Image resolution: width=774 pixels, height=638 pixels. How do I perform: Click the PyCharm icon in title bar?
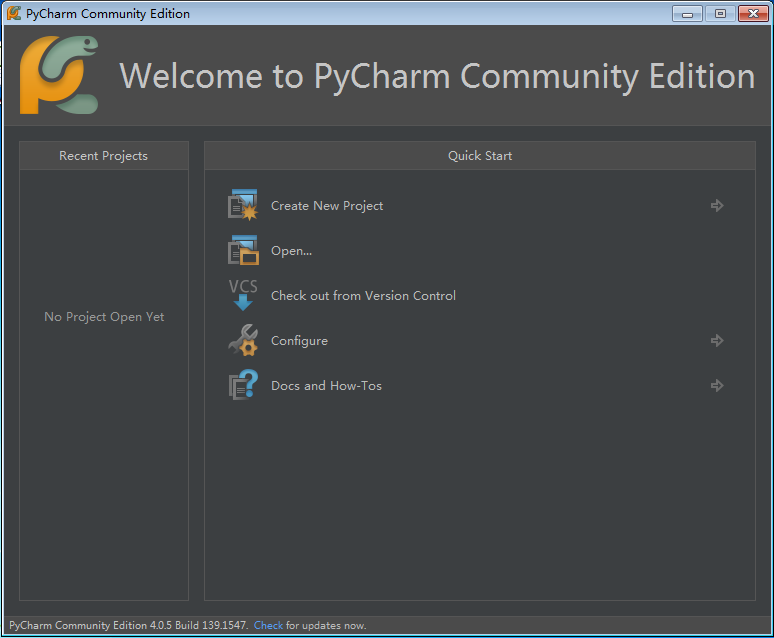pyautogui.click(x=14, y=13)
